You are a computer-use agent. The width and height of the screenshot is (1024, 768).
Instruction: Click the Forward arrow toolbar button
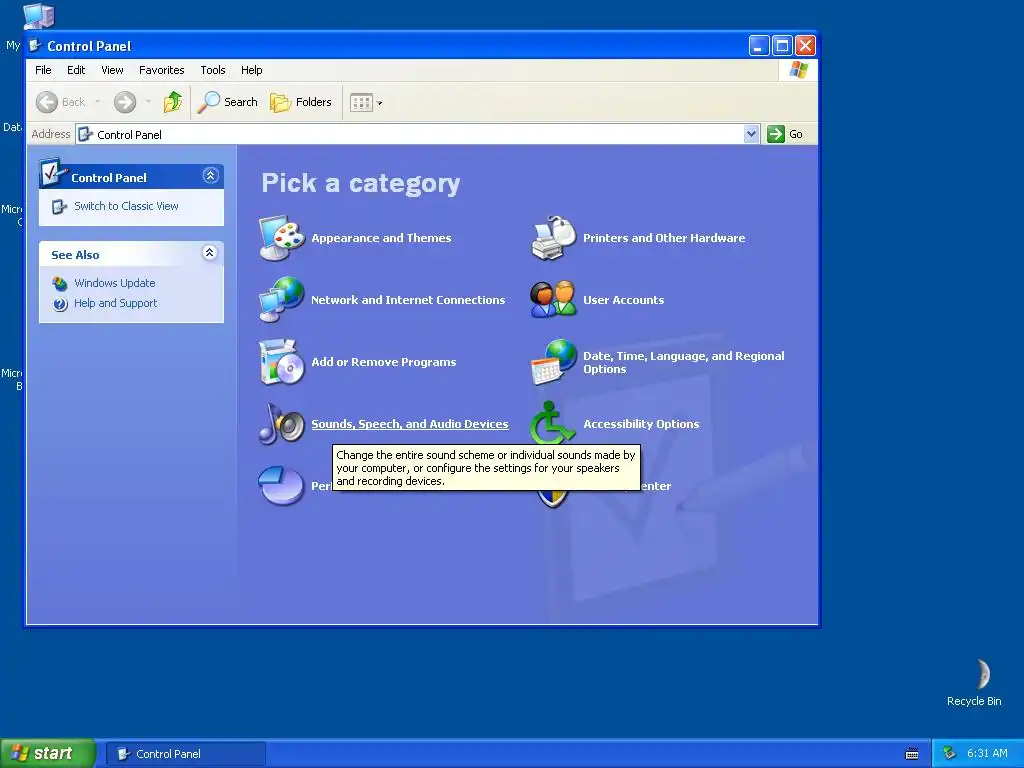tap(125, 102)
